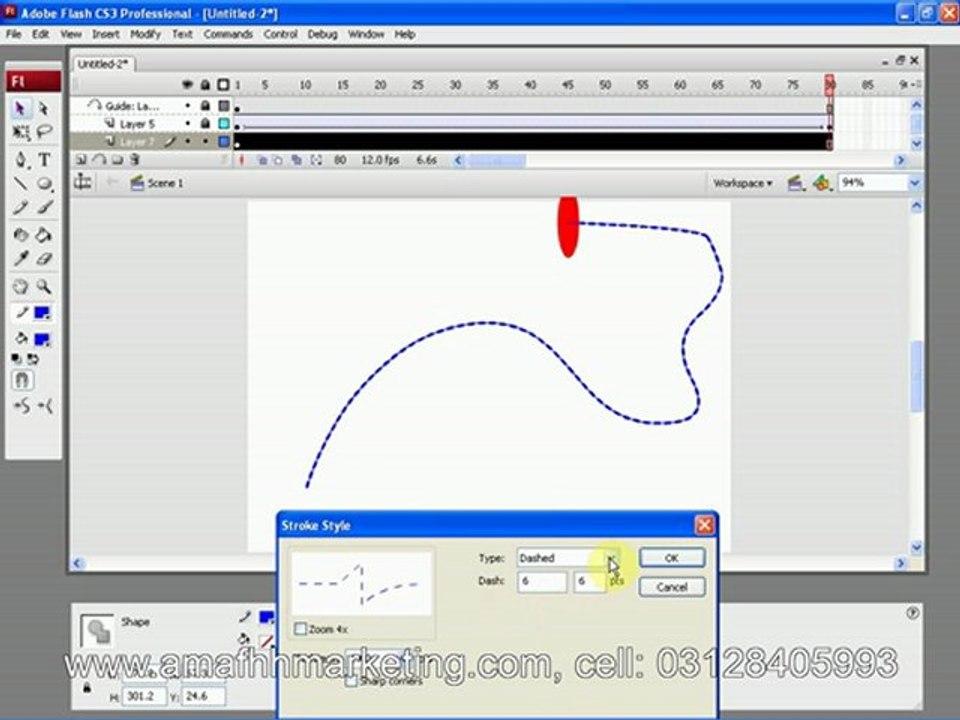Click Show/Hide All Layers eye header
Viewport: 960px width, 720px height.
[187, 84]
